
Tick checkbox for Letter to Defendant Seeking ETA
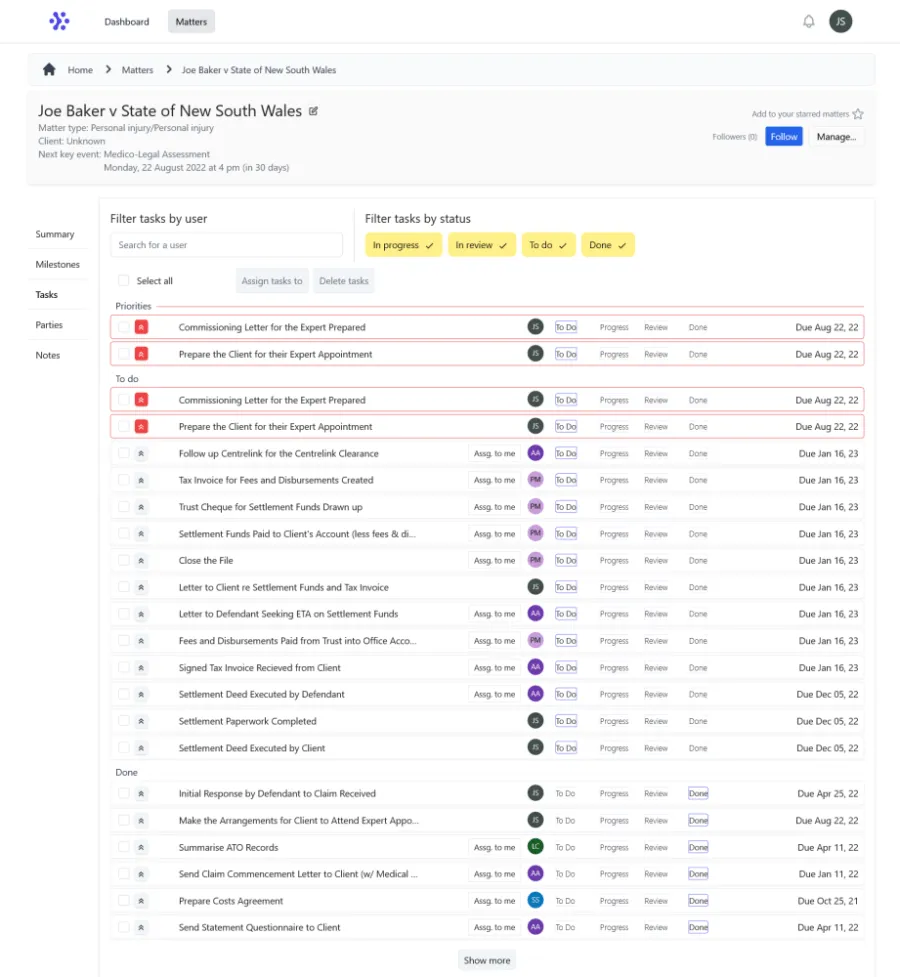coord(123,614)
